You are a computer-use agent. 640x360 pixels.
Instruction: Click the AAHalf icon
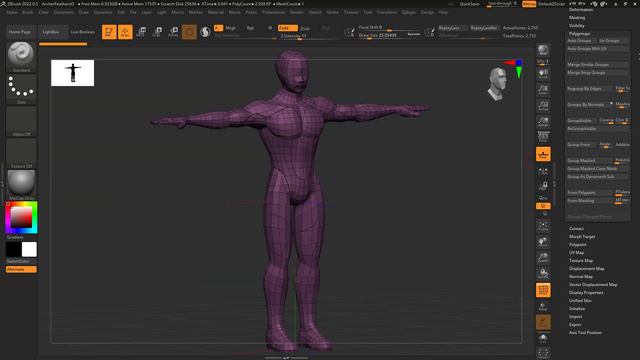(x=543, y=122)
